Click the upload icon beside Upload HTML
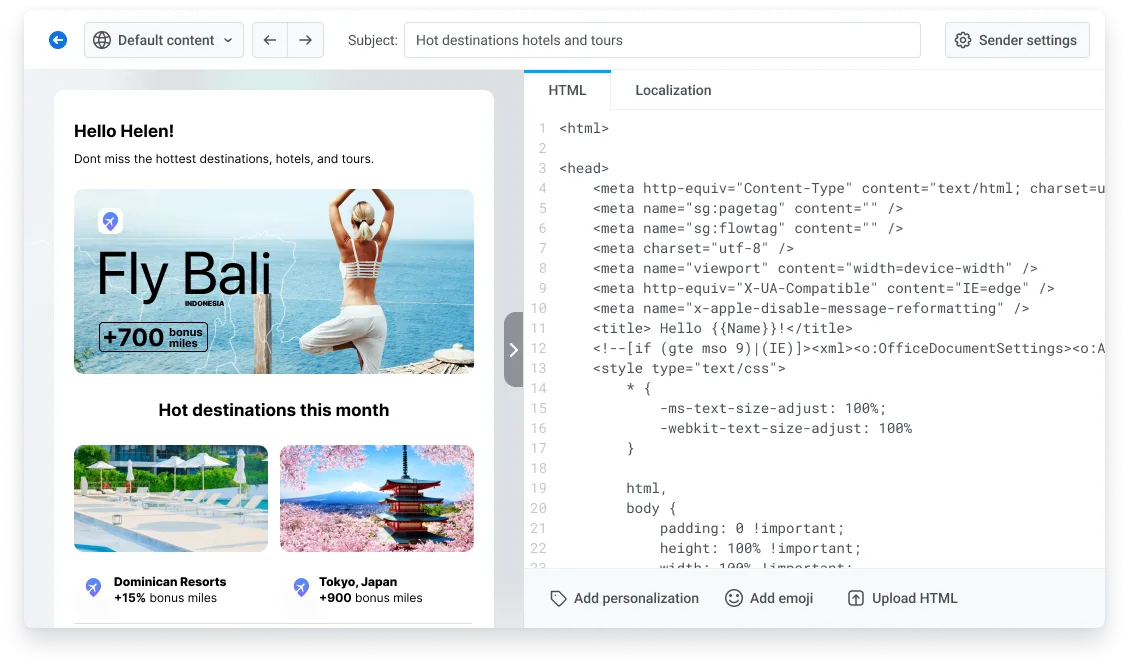 pos(856,598)
